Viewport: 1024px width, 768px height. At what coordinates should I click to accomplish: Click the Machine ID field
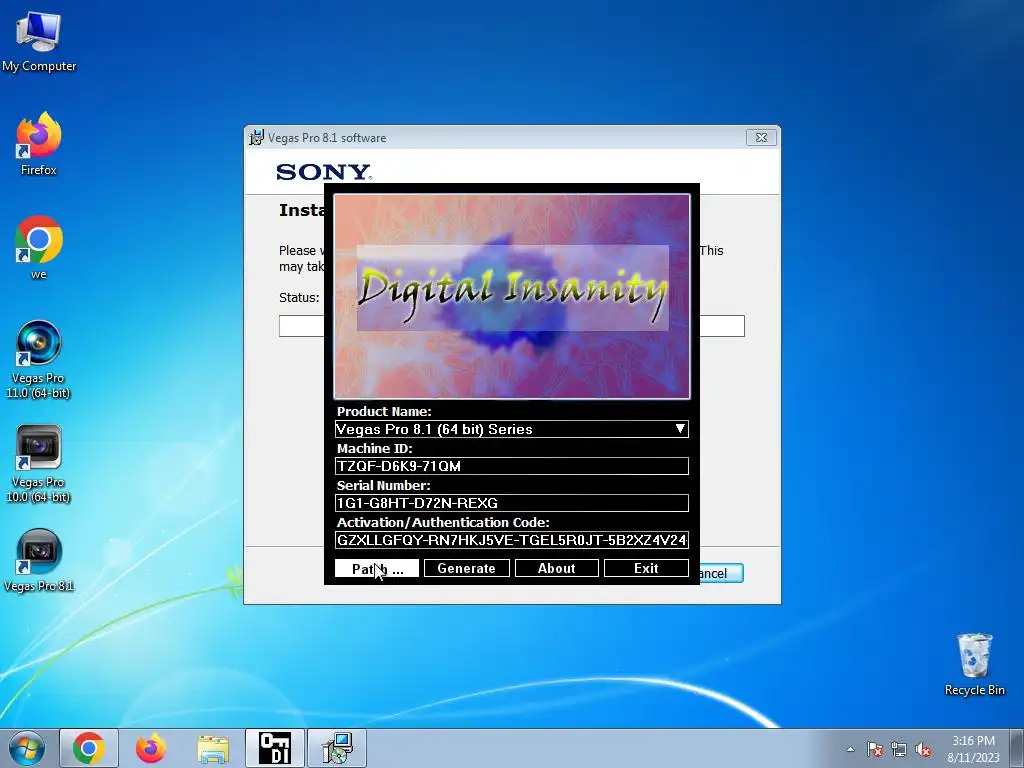tap(511, 466)
